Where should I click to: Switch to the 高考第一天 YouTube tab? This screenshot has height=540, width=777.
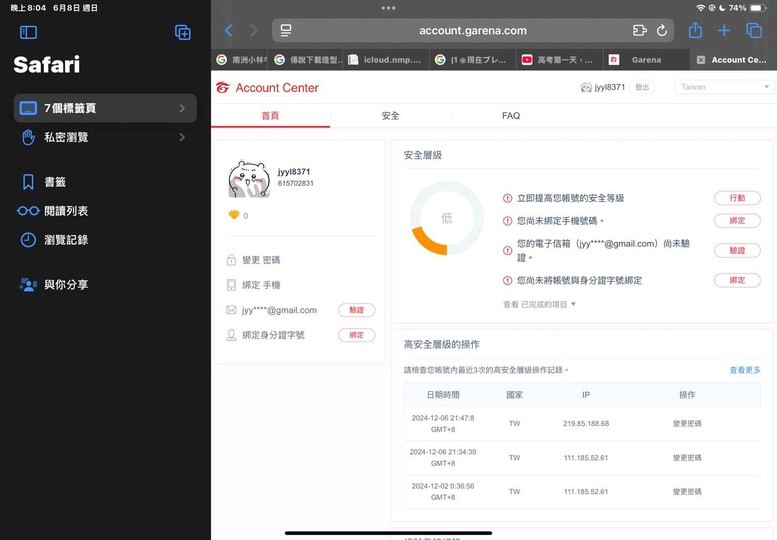point(559,60)
